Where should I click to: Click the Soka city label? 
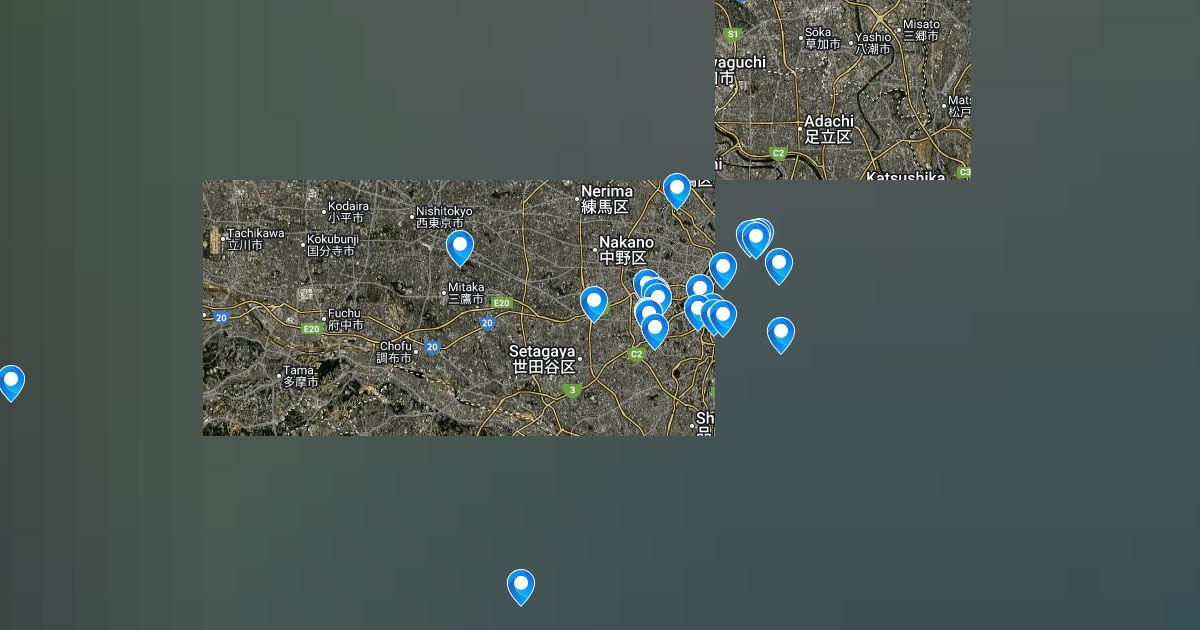click(x=822, y=38)
